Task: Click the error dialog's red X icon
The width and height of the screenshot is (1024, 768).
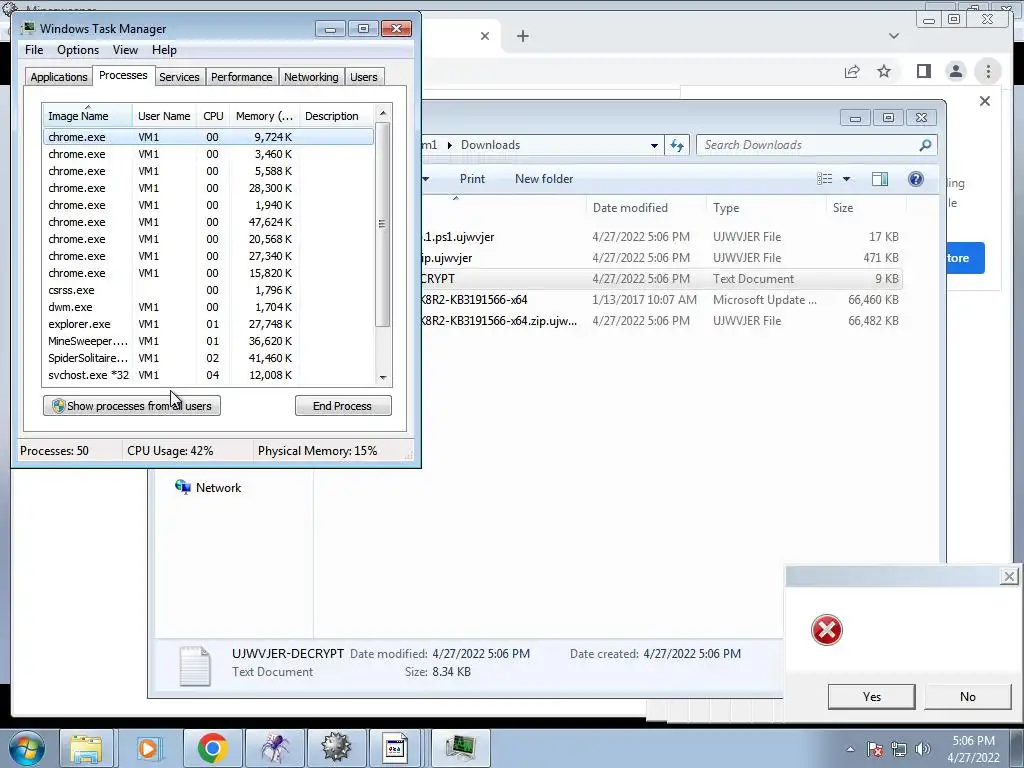Action: pyautogui.click(x=826, y=630)
